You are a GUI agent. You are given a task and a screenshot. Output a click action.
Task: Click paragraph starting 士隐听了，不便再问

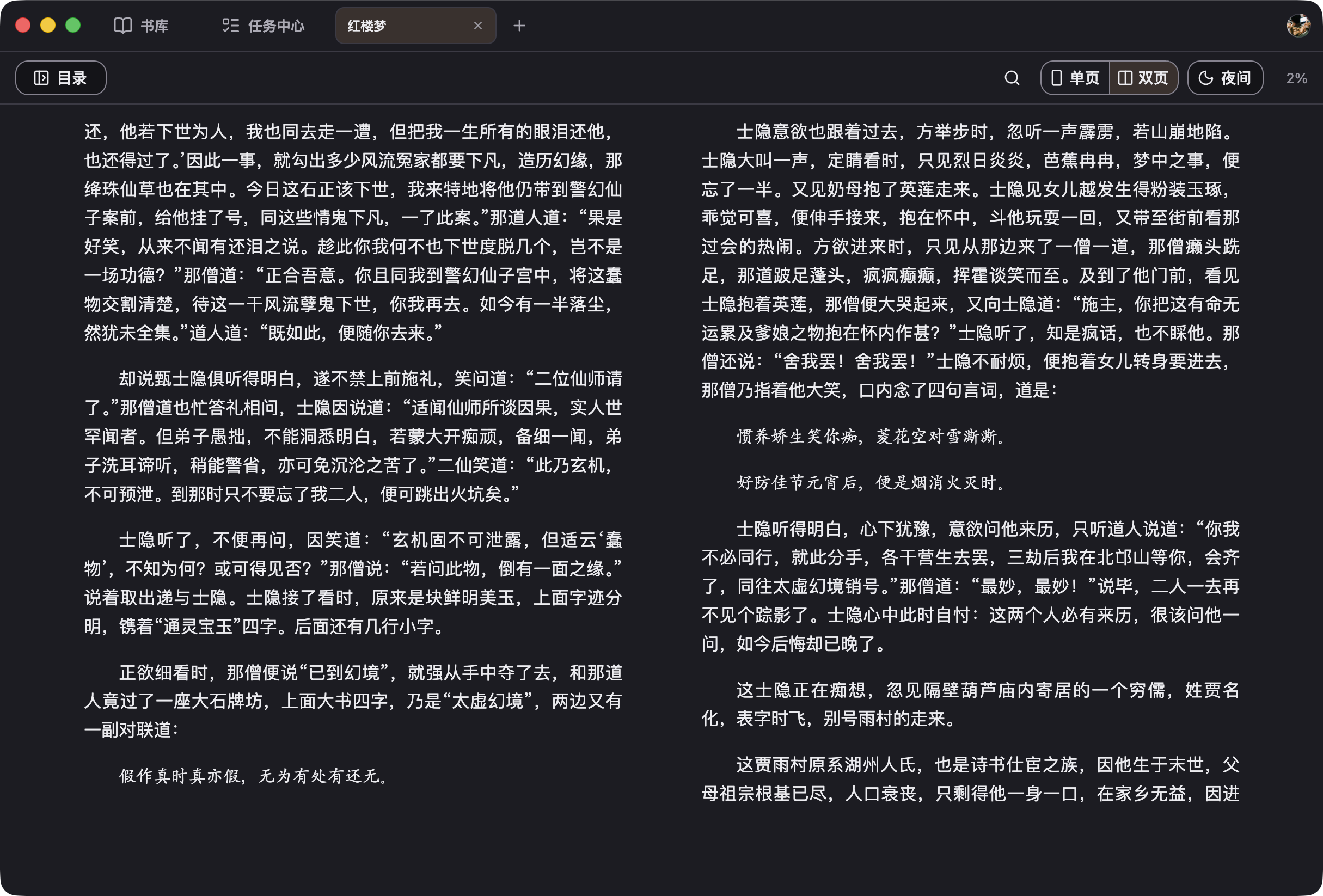tap(353, 582)
